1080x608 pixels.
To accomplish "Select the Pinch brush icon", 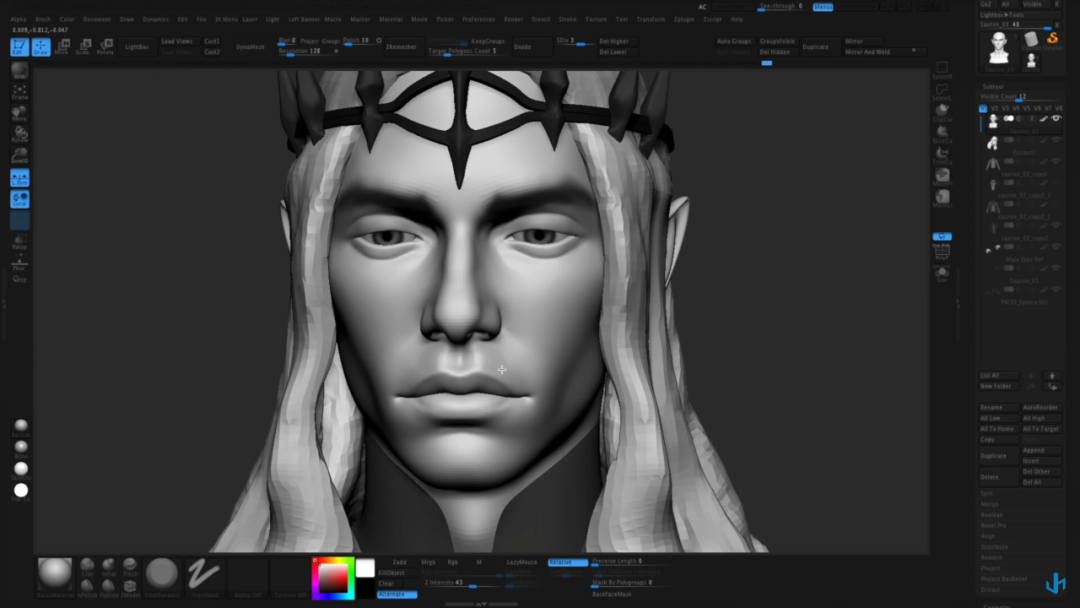I will (x=130, y=567).
